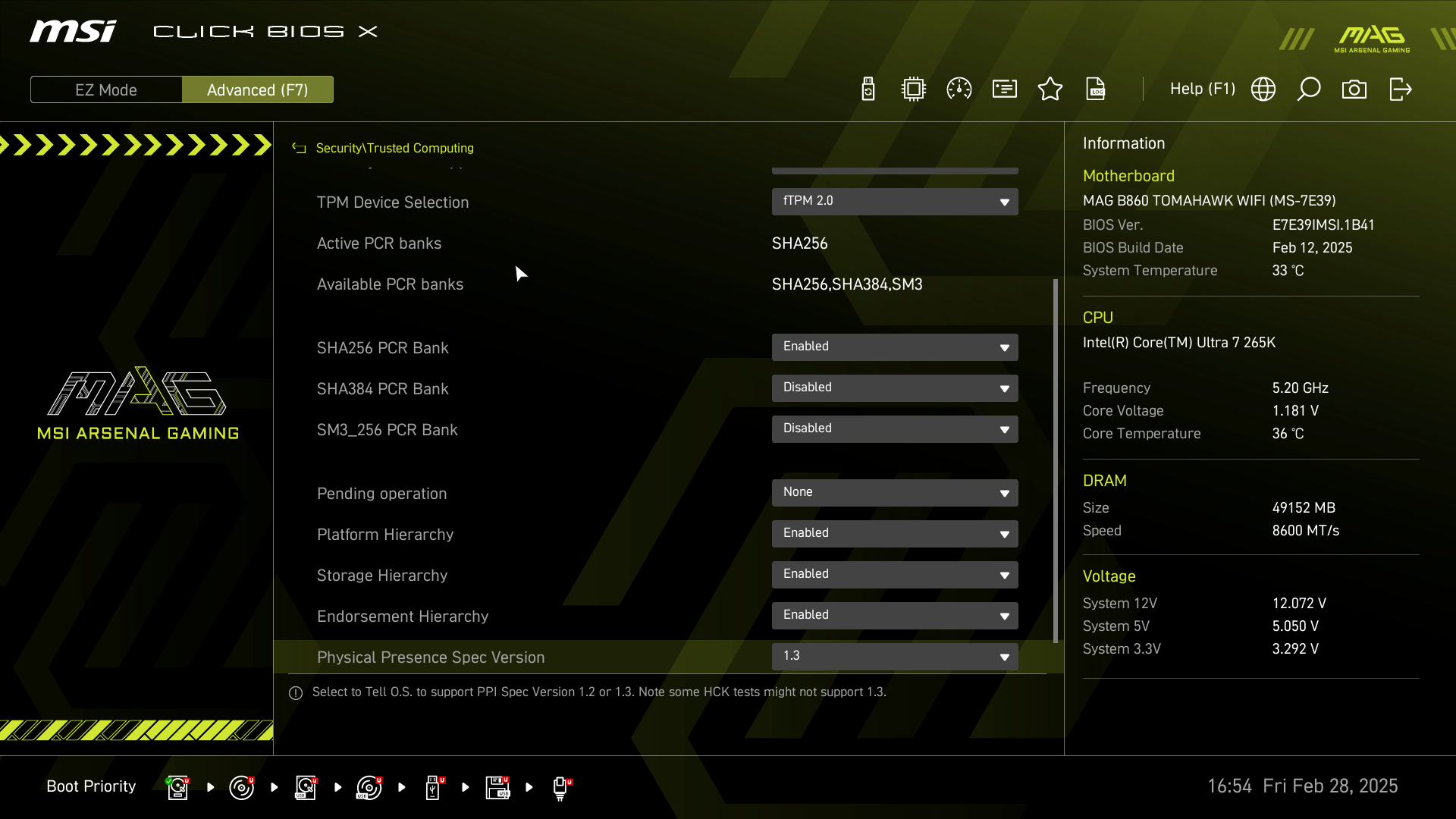This screenshot has height=819, width=1456.
Task: Select the USB floppy boot device icon
Action: (x=497, y=787)
